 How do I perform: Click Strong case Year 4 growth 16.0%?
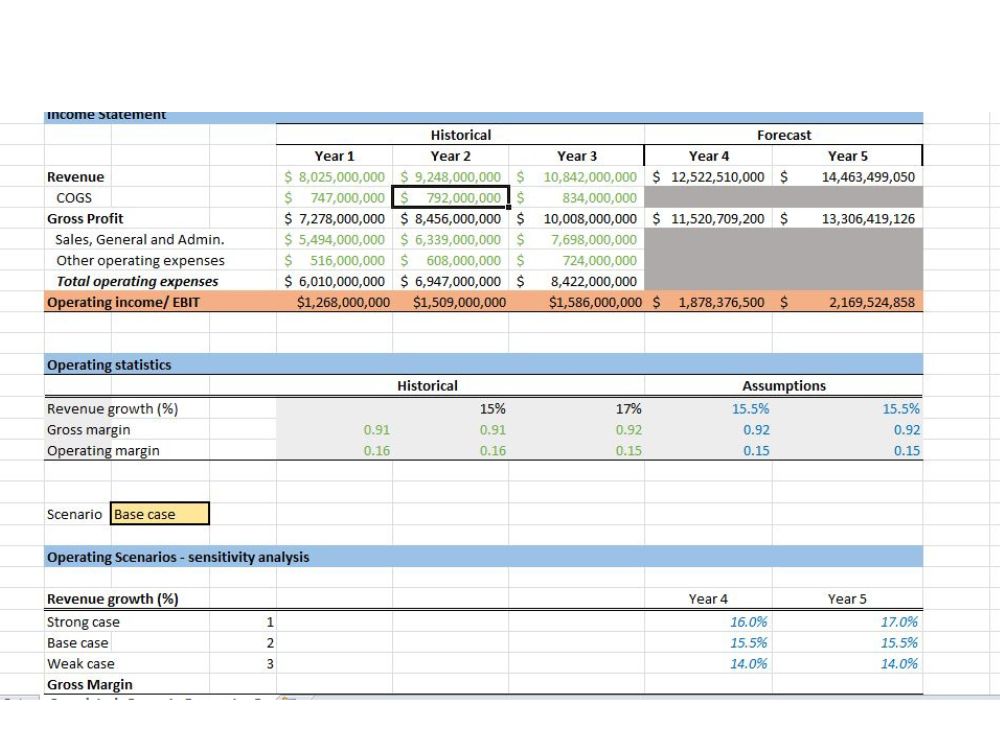click(708, 622)
